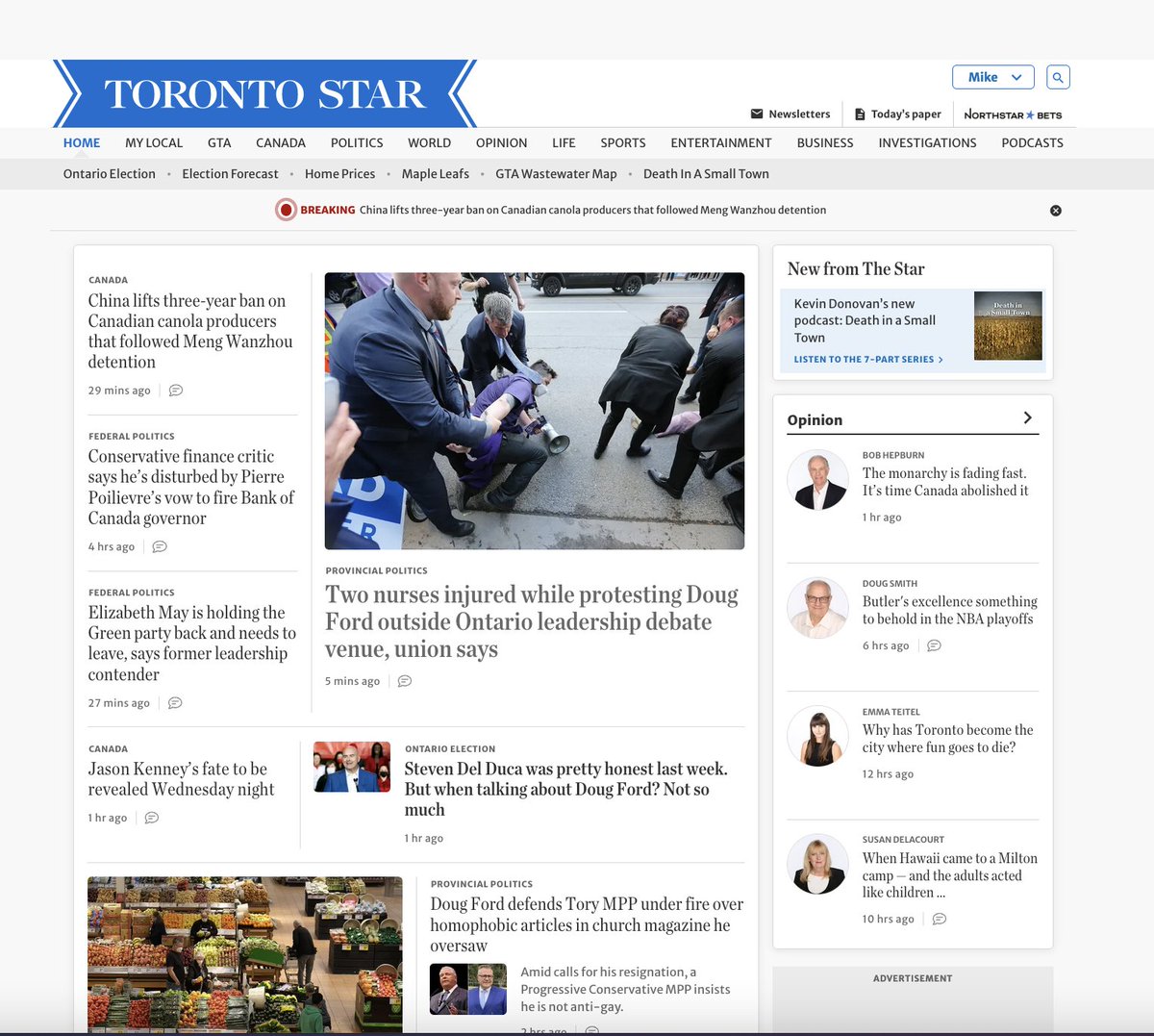Open grocery store produce photo
1154x1036 pixels.
tap(245, 953)
